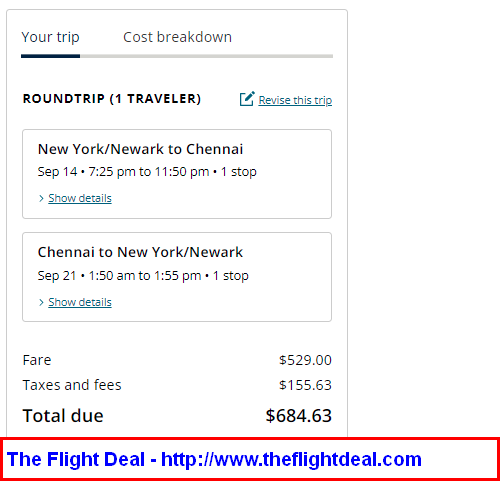Click the pencil edit icon beside Revise this trip

247,99
